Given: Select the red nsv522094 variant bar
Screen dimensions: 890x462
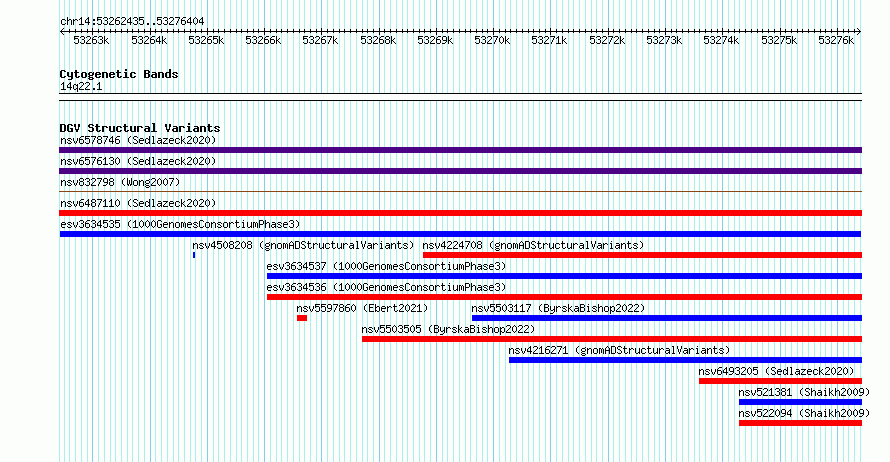Looking at the screenshot, I should (800, 423).
